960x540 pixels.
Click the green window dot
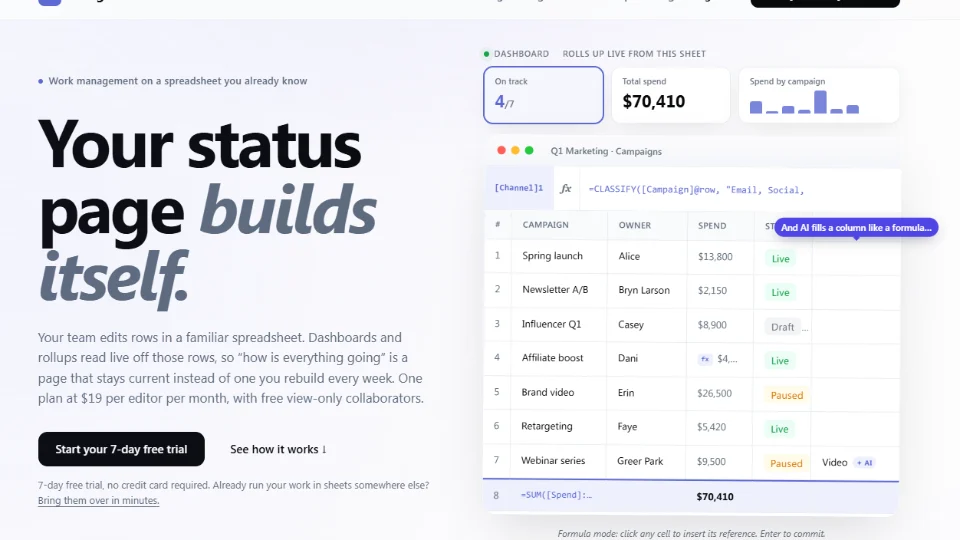tap(529, 151)
